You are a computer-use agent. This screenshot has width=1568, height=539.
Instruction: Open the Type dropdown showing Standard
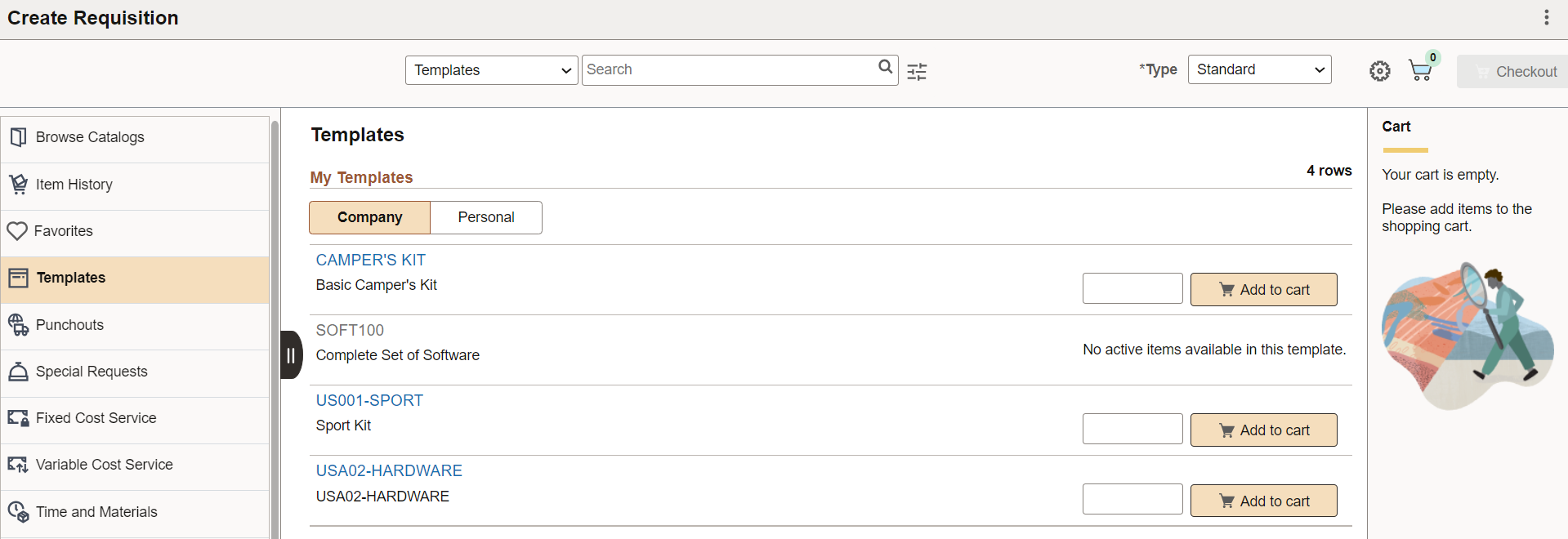[x=1258, y=69]
